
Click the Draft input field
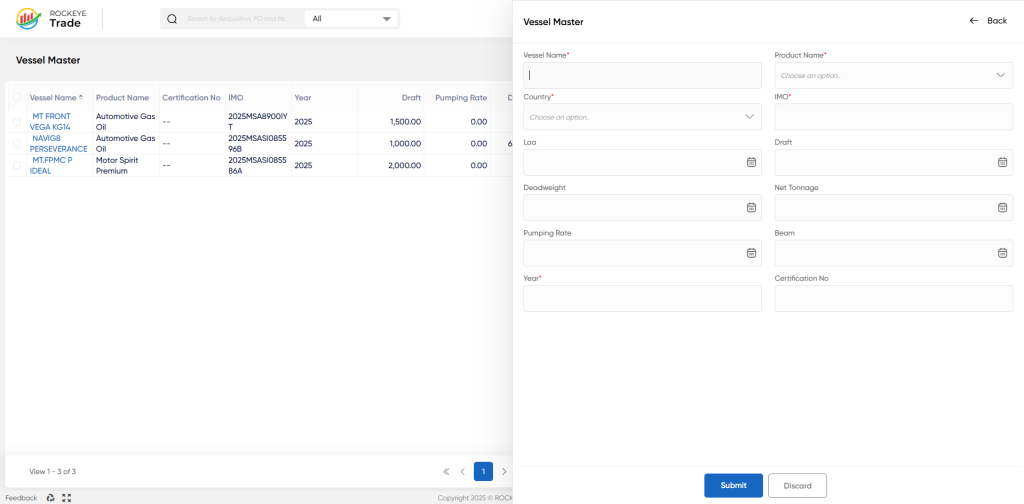(x=894, y=162)
